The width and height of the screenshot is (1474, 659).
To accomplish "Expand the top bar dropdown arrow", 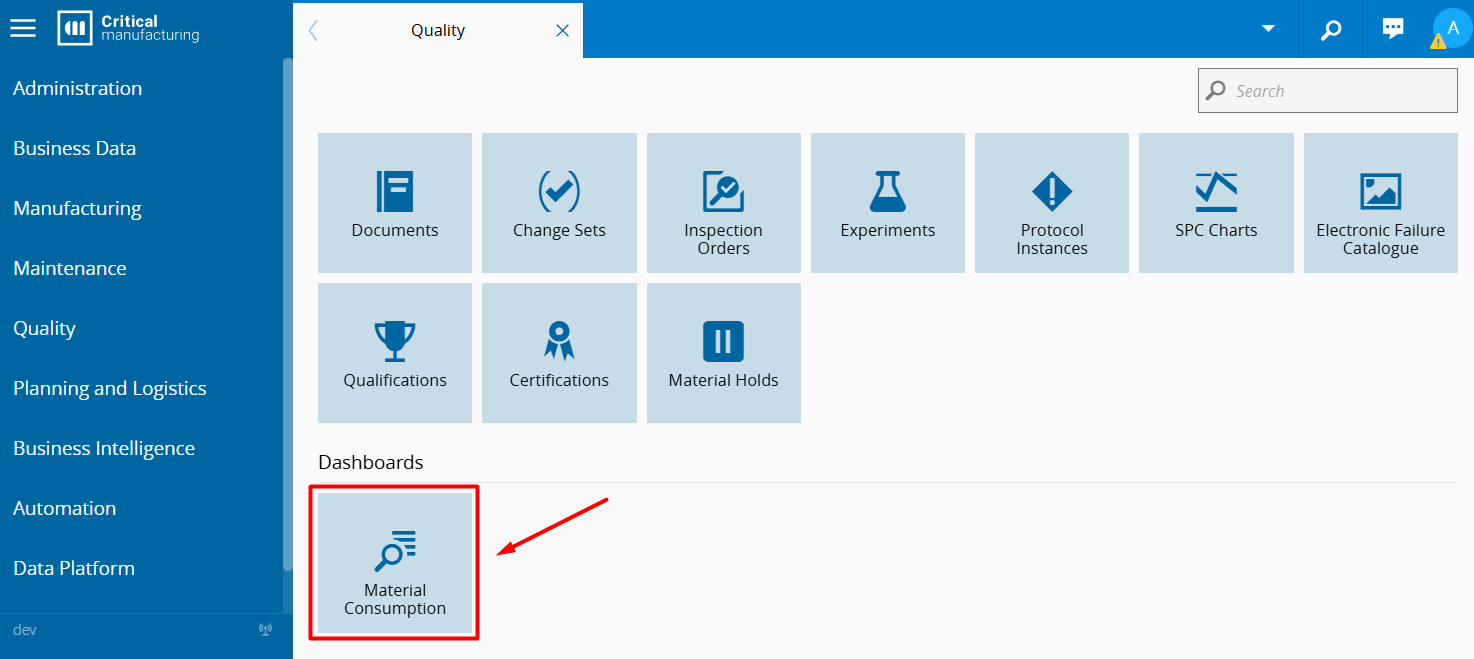I will [1268, 28].
